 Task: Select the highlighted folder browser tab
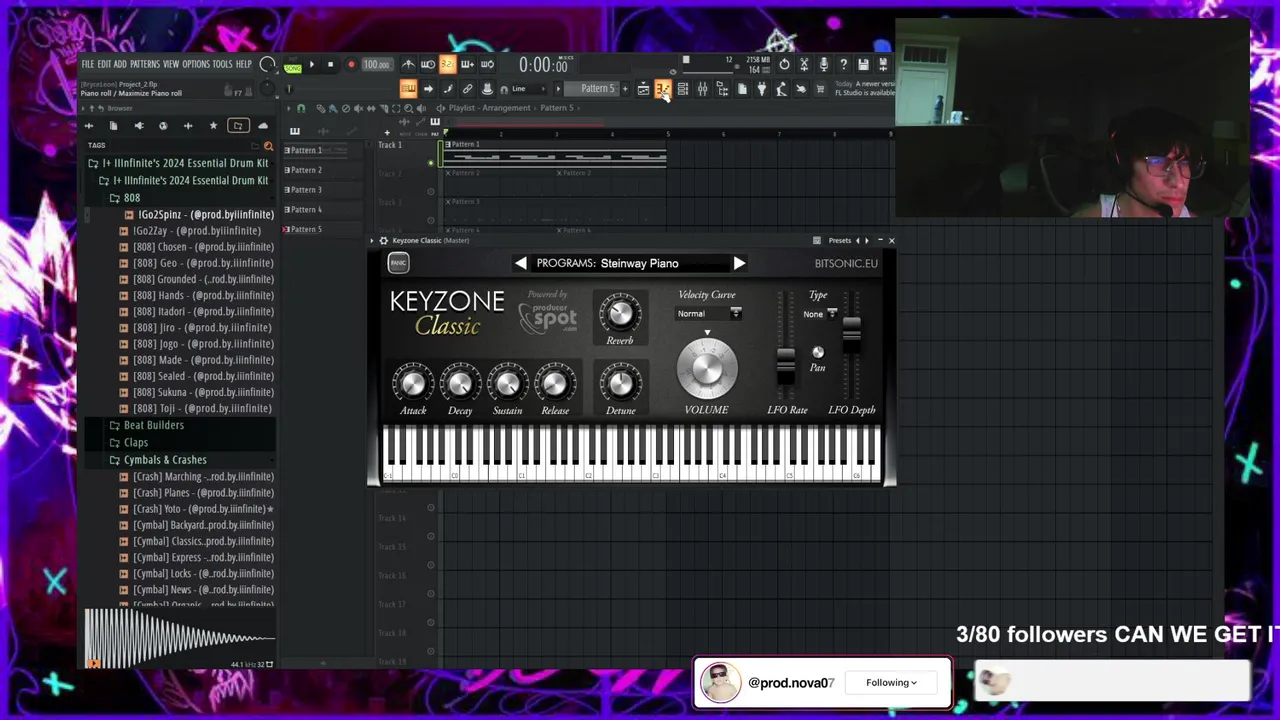tap(237, 126)
